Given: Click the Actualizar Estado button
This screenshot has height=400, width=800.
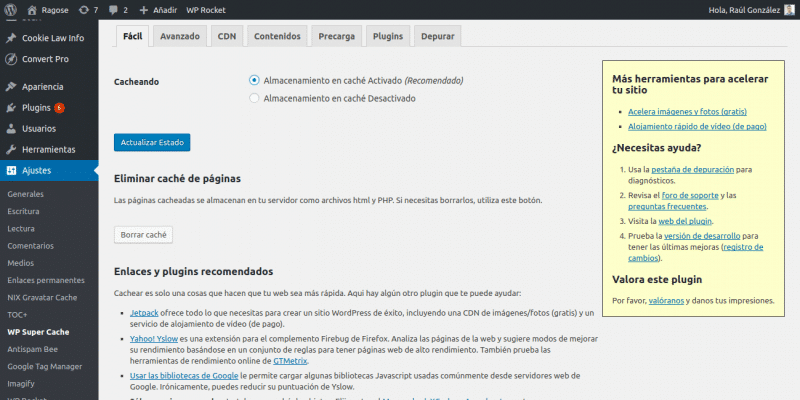Looking at the screenshot, I should [x=152, y=142].
